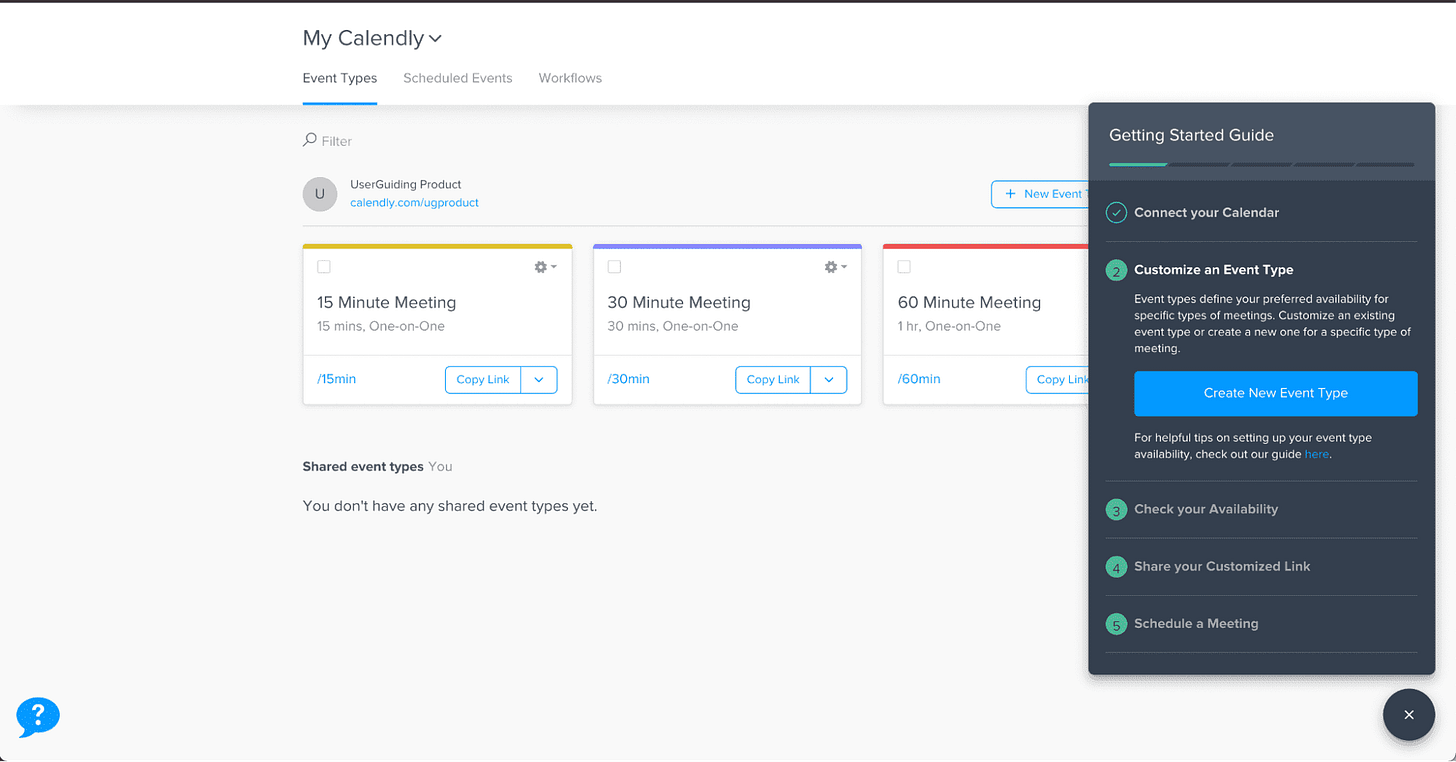
Task: Select the 15 Minute Meeting checkbox
Action: tap(323, 266)
